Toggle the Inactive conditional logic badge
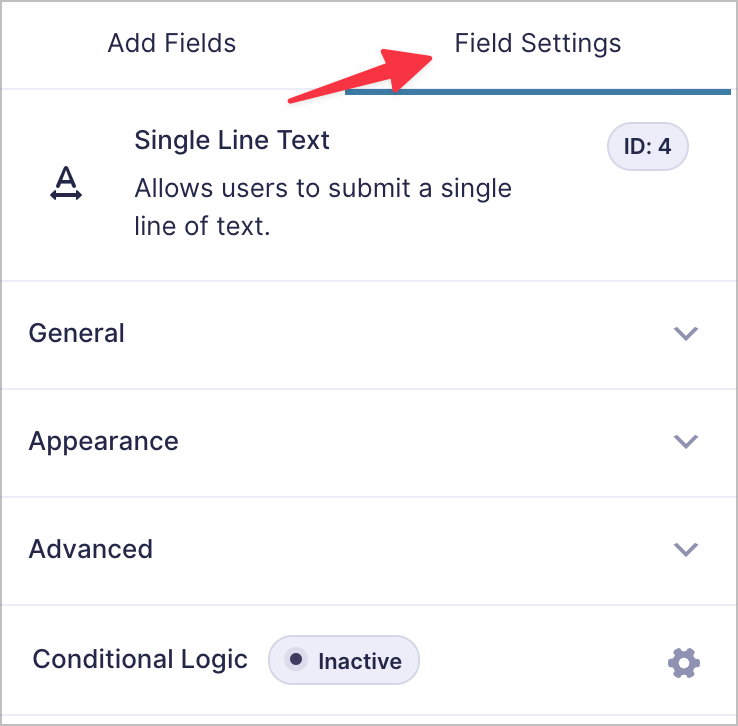738x726 pixels. [344, 660]
